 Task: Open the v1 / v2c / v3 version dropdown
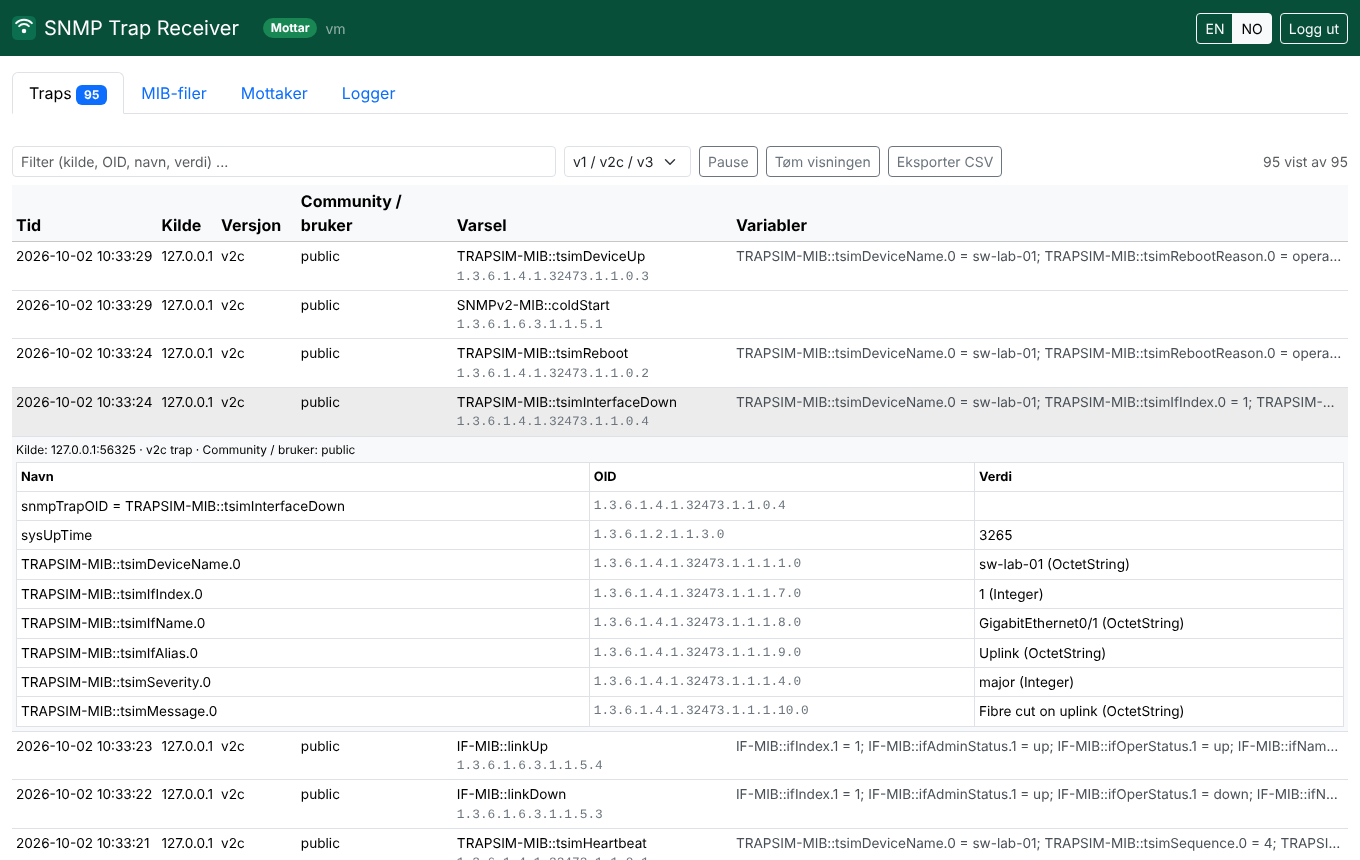[x=627, y=162]
